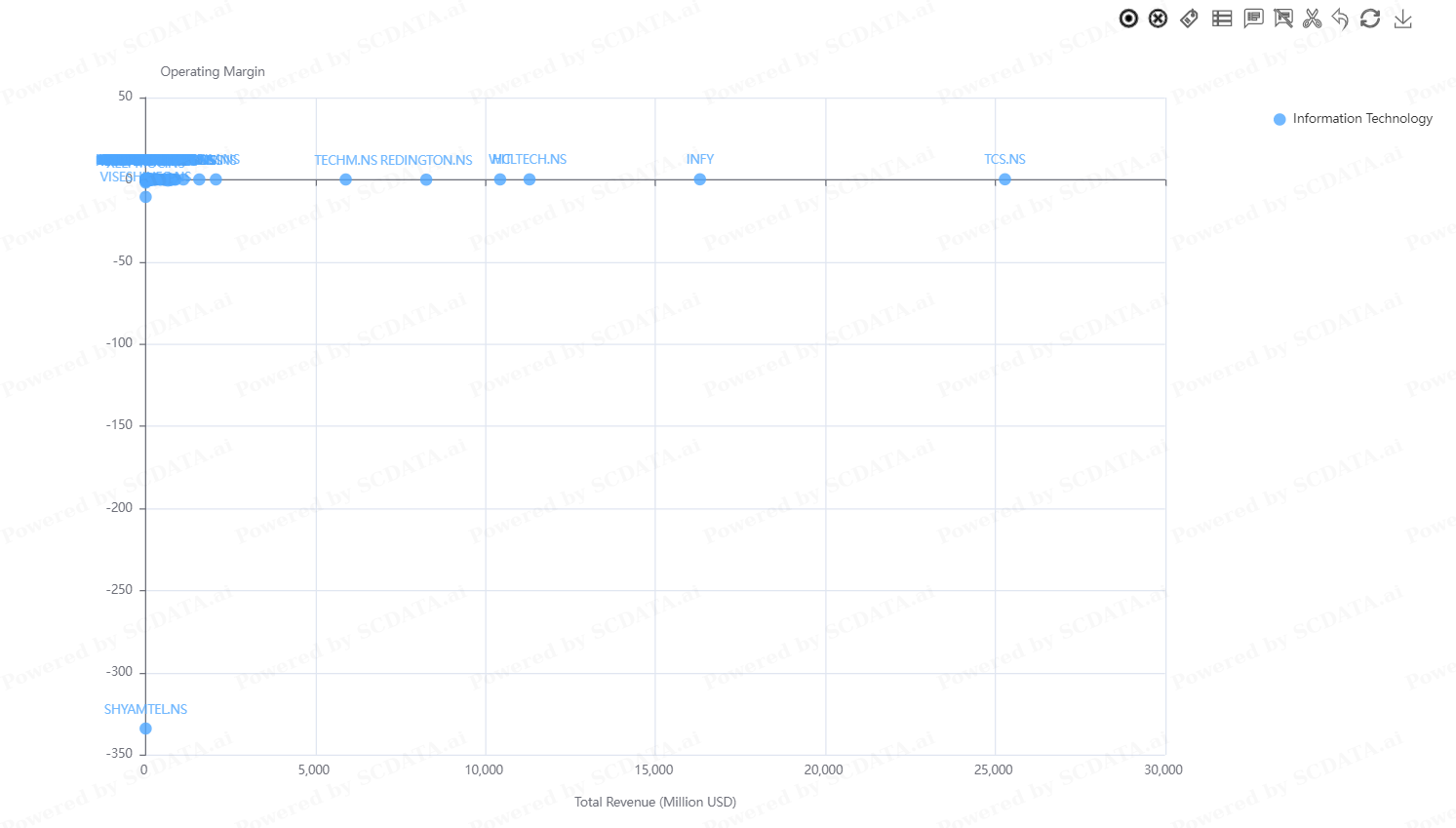Image resolution: width=1456 pixels, height=828 pixels.
Task: Click the SHYAMTEL.NS text label
Action: click(x=145, y=710)
